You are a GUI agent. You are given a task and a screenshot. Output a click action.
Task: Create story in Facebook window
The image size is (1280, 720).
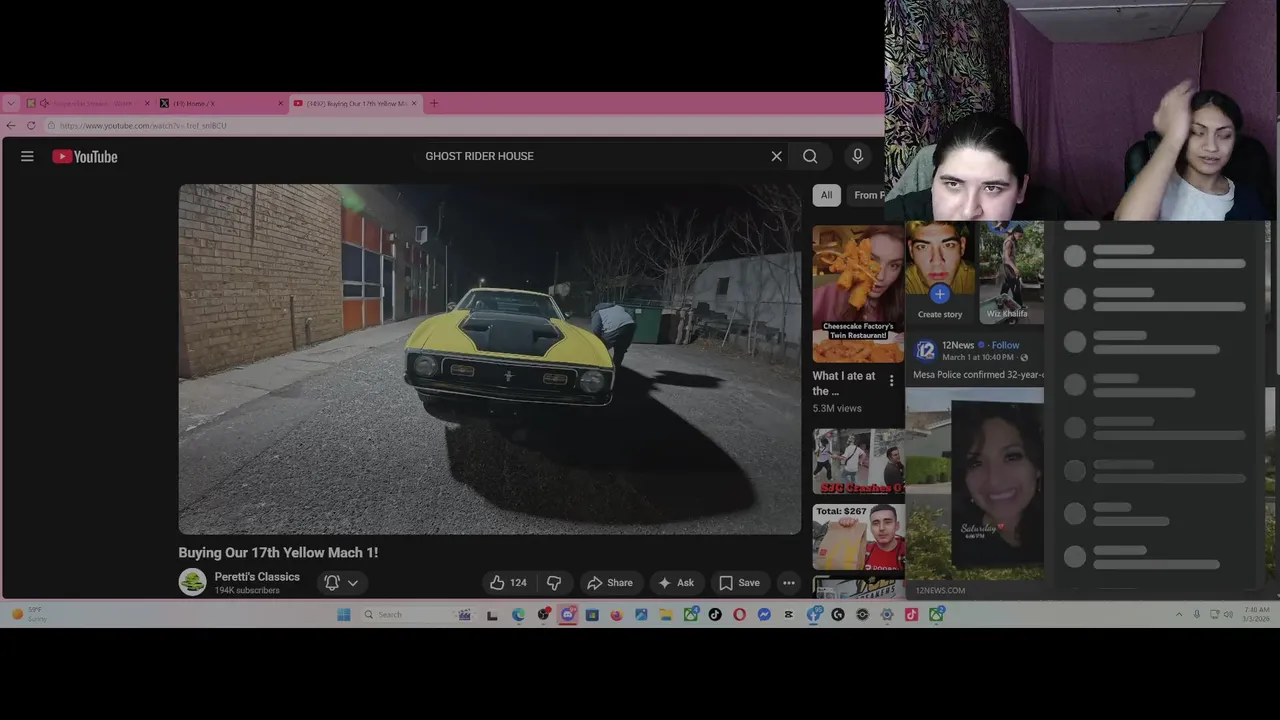[x=940, y=270]
